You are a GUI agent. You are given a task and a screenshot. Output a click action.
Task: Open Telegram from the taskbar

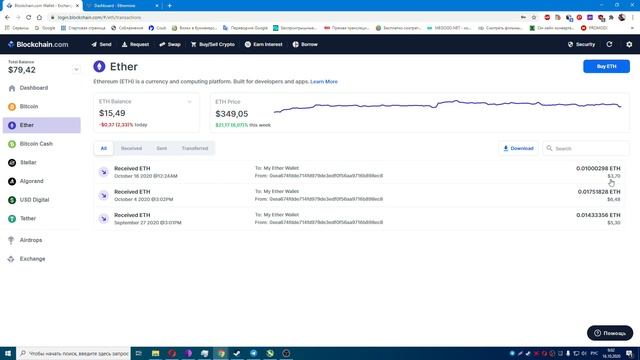[x=253, y=353]
